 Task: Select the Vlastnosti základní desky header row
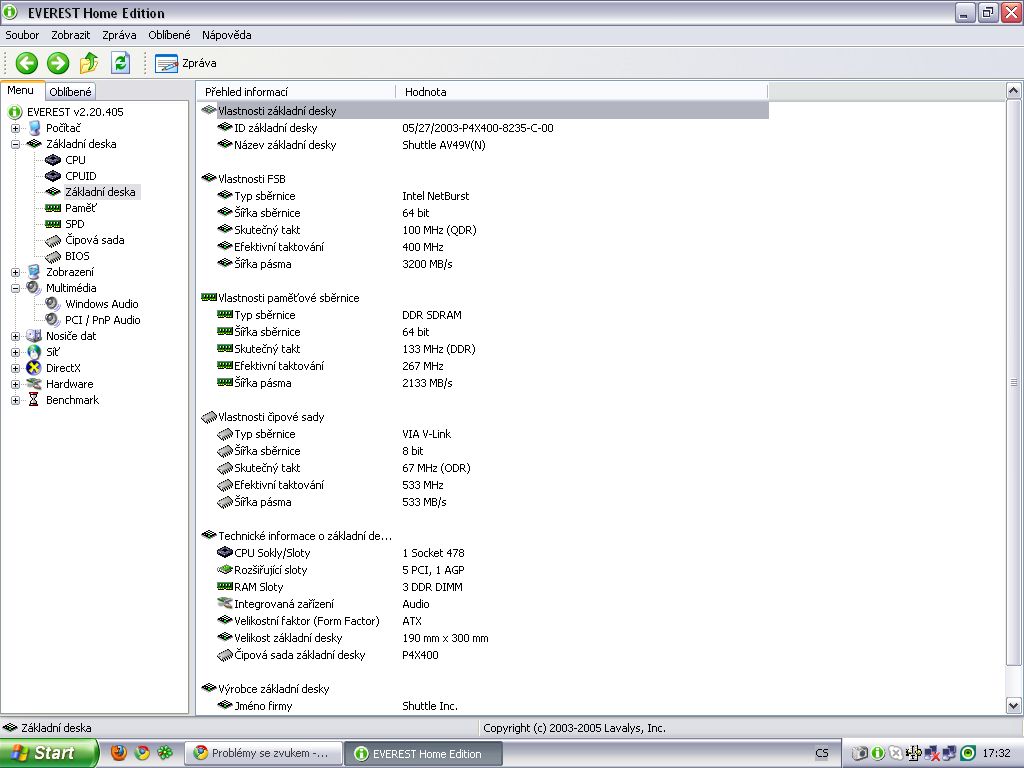coord(483,111)
